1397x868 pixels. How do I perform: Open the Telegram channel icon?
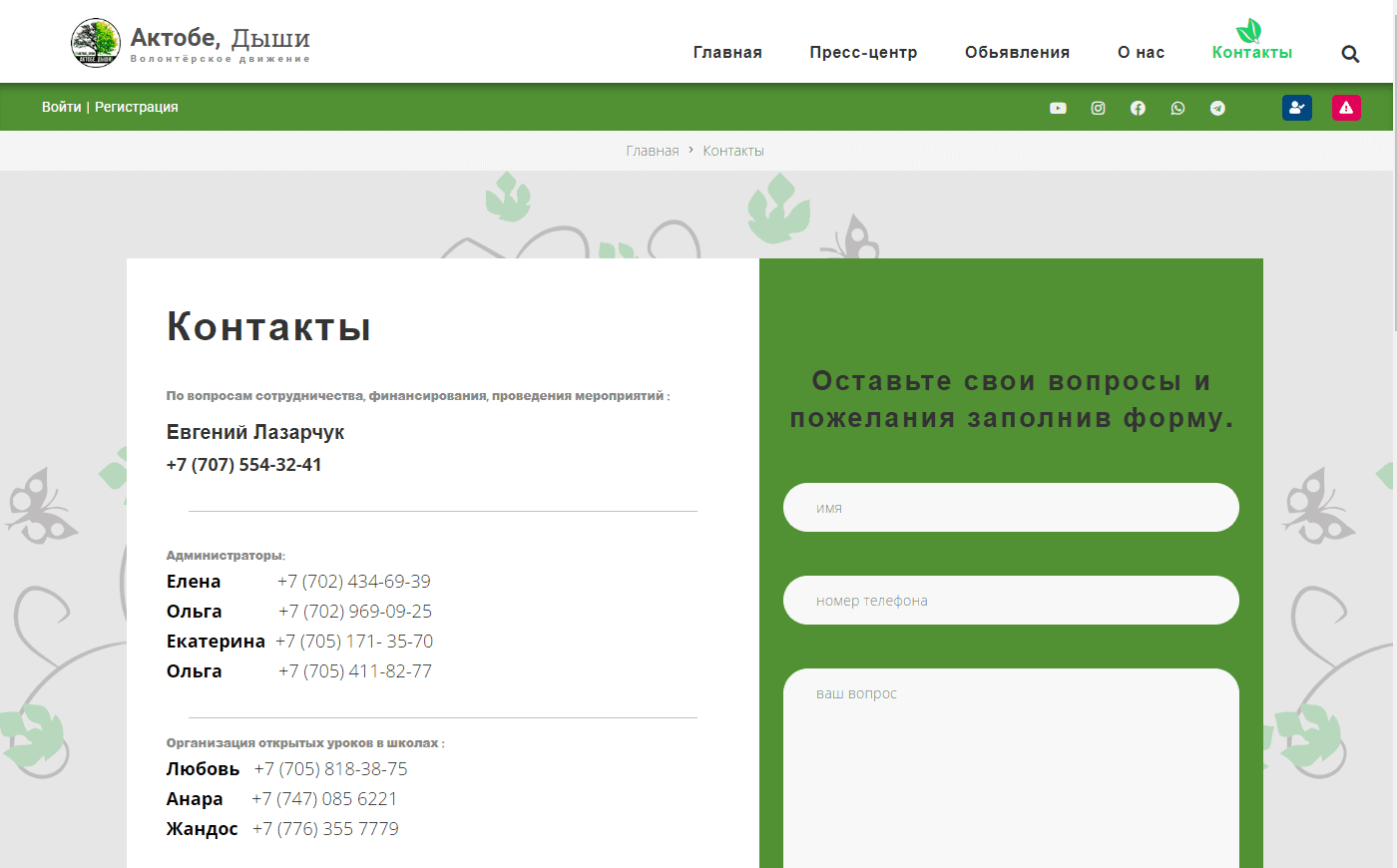pyautogui.click(x=1217, y=108)
